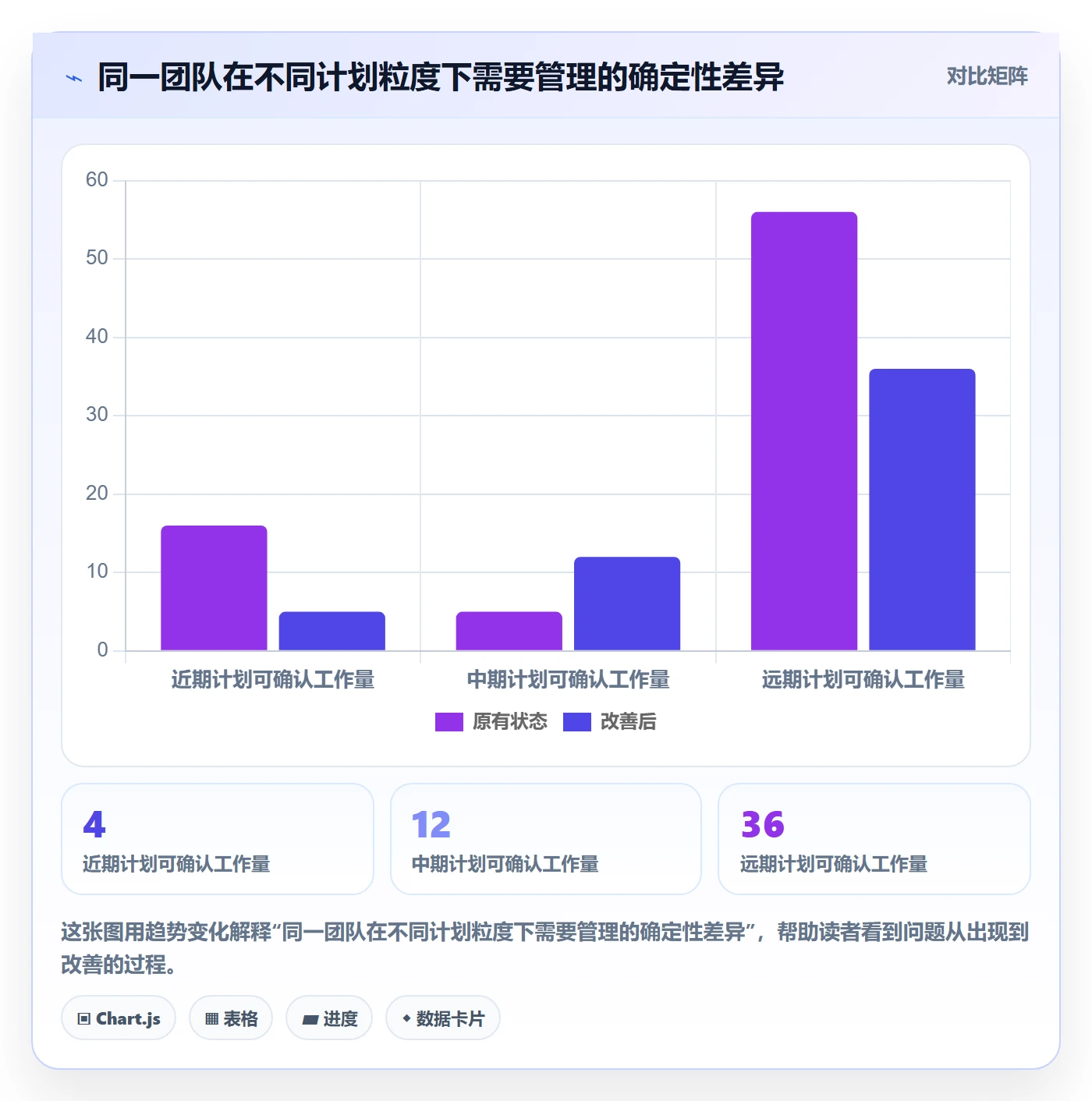Click the description paragraph starting with 这张图用趋势变化解释

point(545,948)
